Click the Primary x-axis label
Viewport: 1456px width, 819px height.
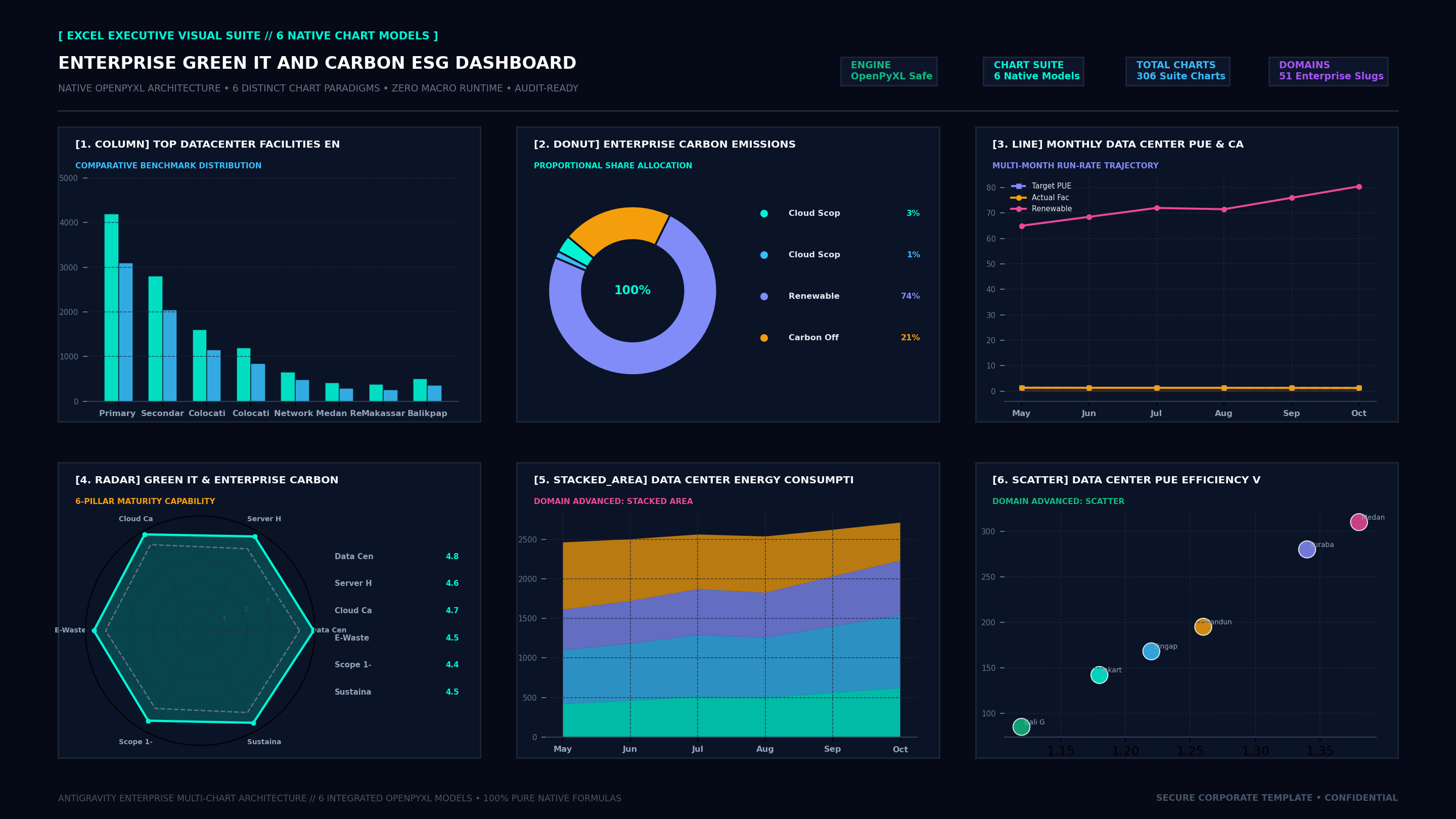pyautogui.click(x=118, y=413)
